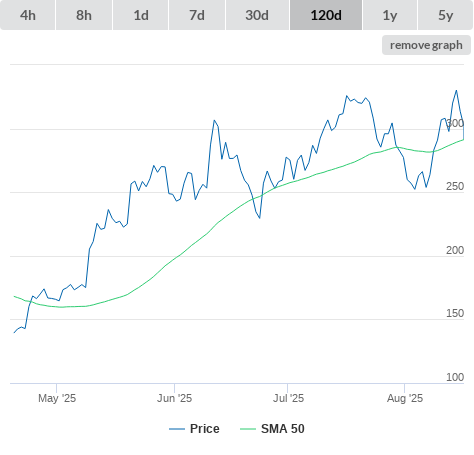Screen dimensions: 474x455
Task: Toggle the Price series in legend
Action: 205,429
